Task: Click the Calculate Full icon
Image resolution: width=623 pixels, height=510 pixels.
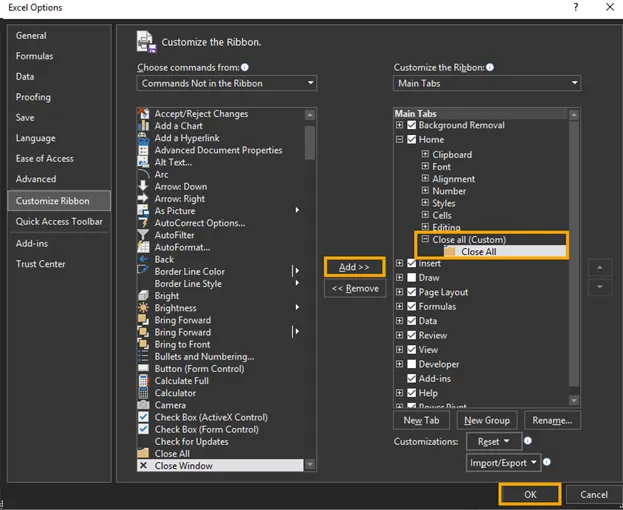Action: (x=143, y=381)
